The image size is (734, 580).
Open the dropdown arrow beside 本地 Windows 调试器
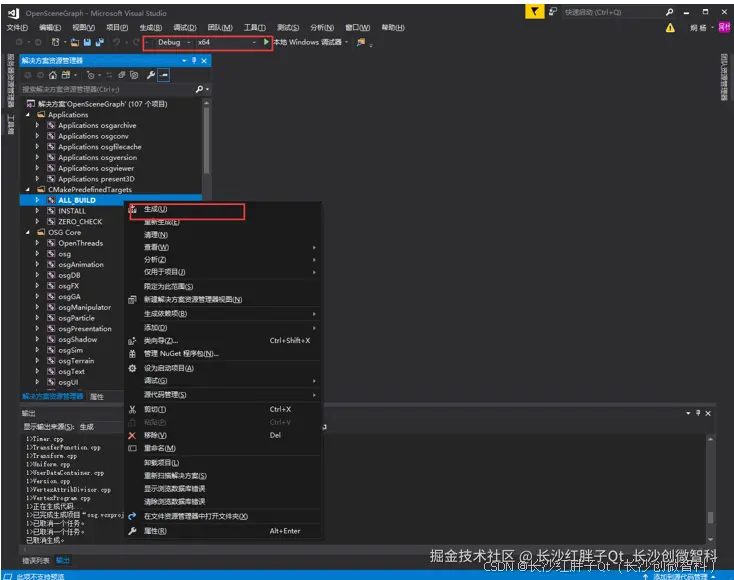(x=346, y=42)
